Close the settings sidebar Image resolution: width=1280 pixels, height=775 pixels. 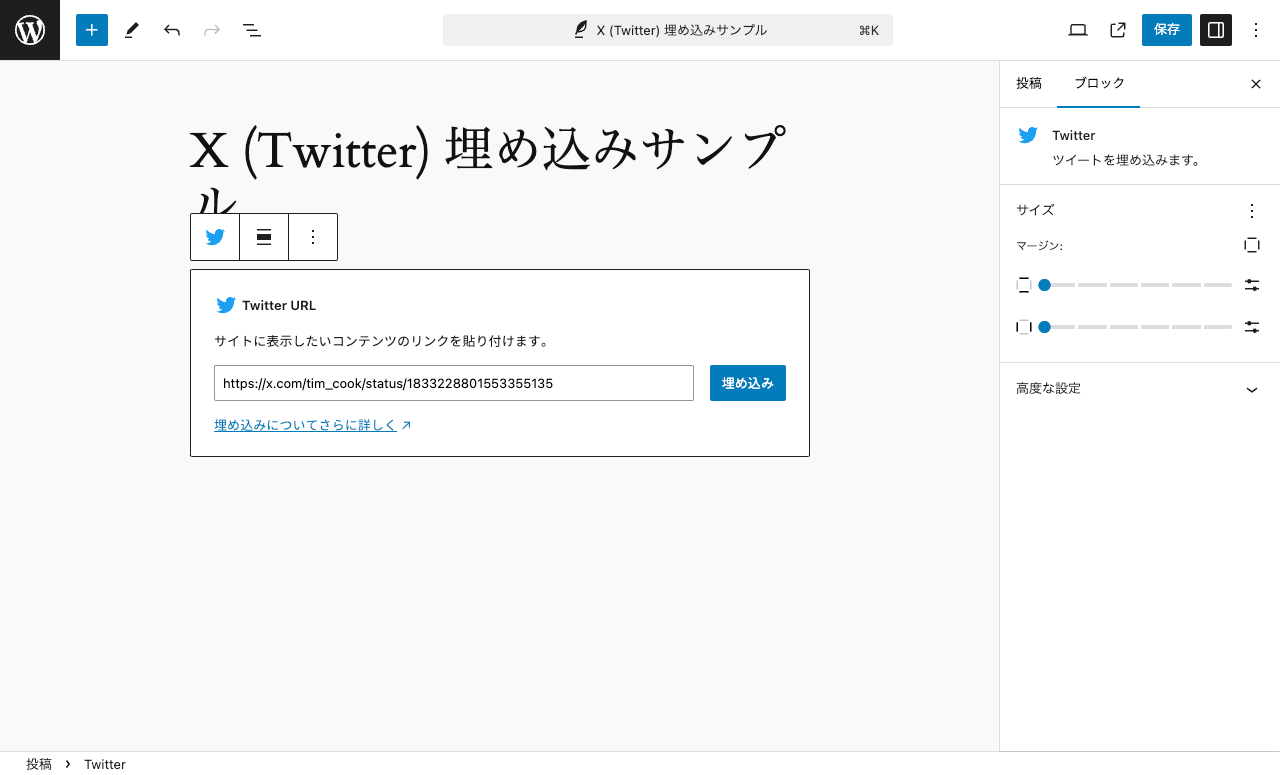click(x=1256, y=84)
